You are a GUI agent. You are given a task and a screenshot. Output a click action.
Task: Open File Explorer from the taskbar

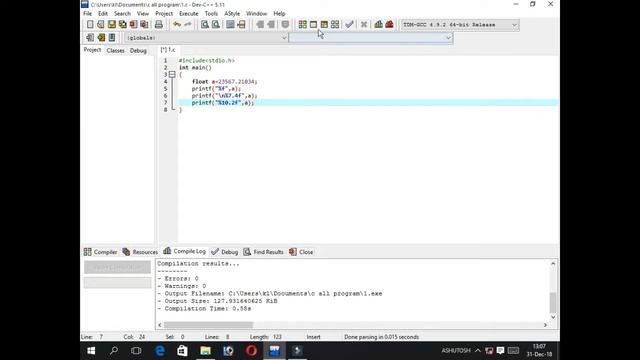coord(205,351)
